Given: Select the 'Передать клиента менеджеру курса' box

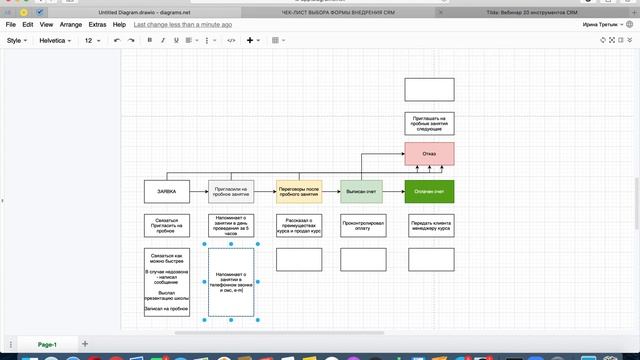Looking at the screenshot, I should click(x=431, y=226).
